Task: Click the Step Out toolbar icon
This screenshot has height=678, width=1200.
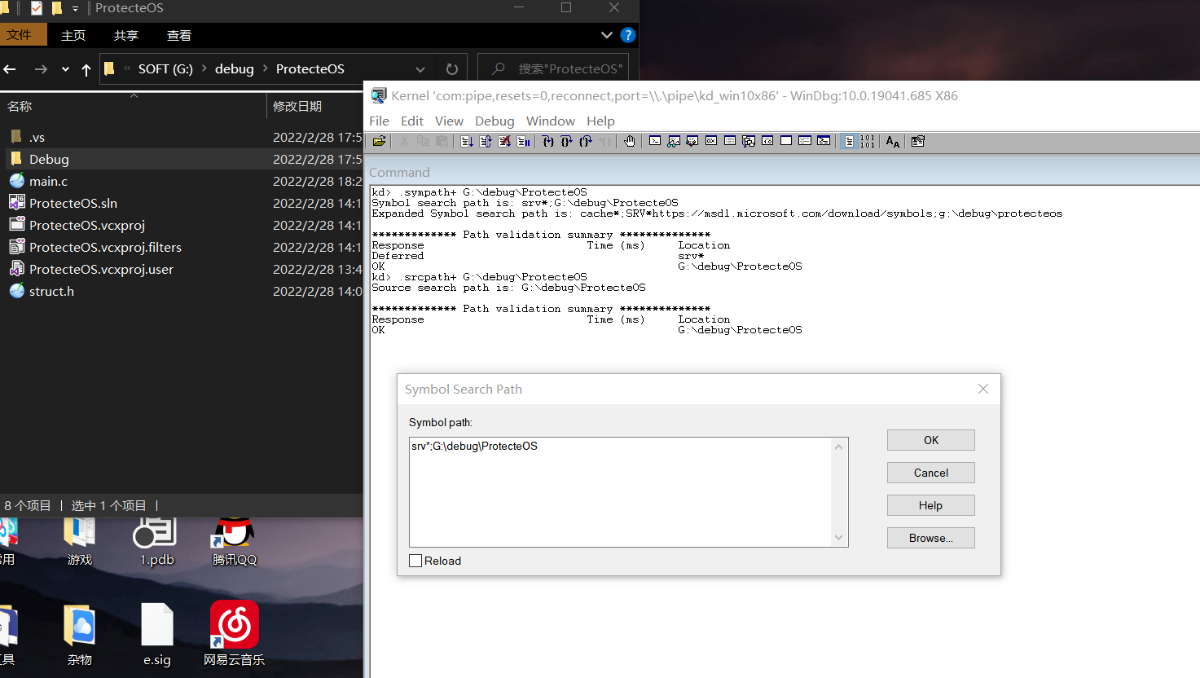Action: pyautogui.click(x=586, y=141)
